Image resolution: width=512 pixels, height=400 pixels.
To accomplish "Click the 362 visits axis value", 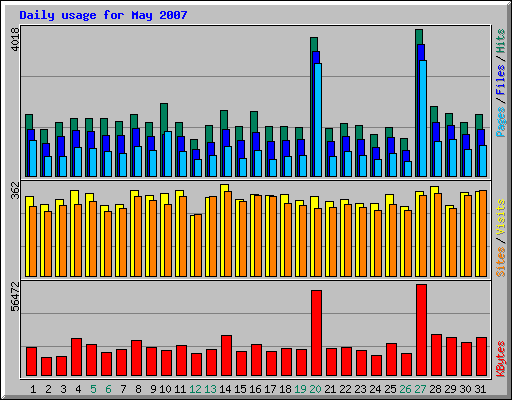I will 15,190.
